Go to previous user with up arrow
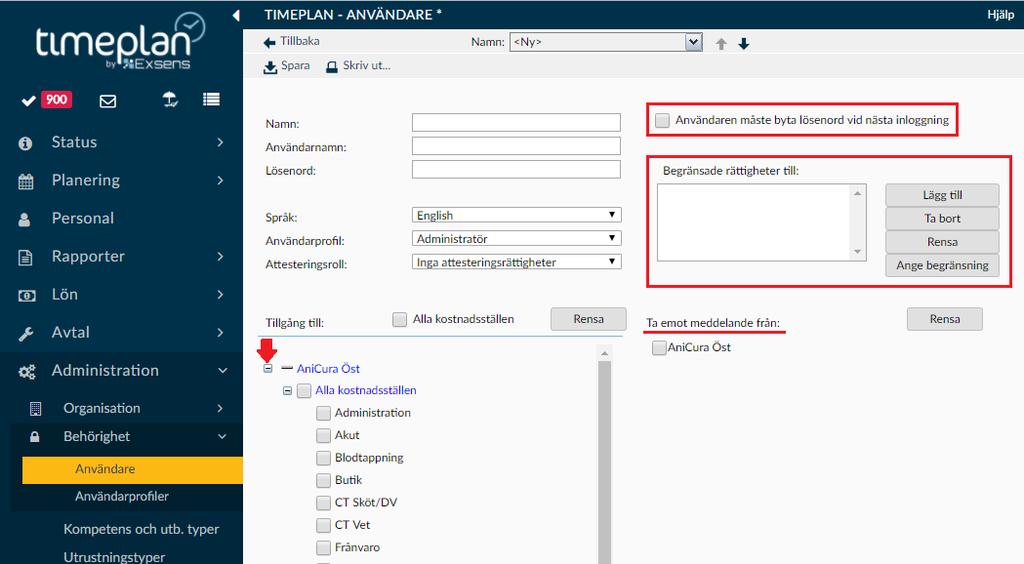Screen dimensions: 1024x564 (x=721, y=44)
